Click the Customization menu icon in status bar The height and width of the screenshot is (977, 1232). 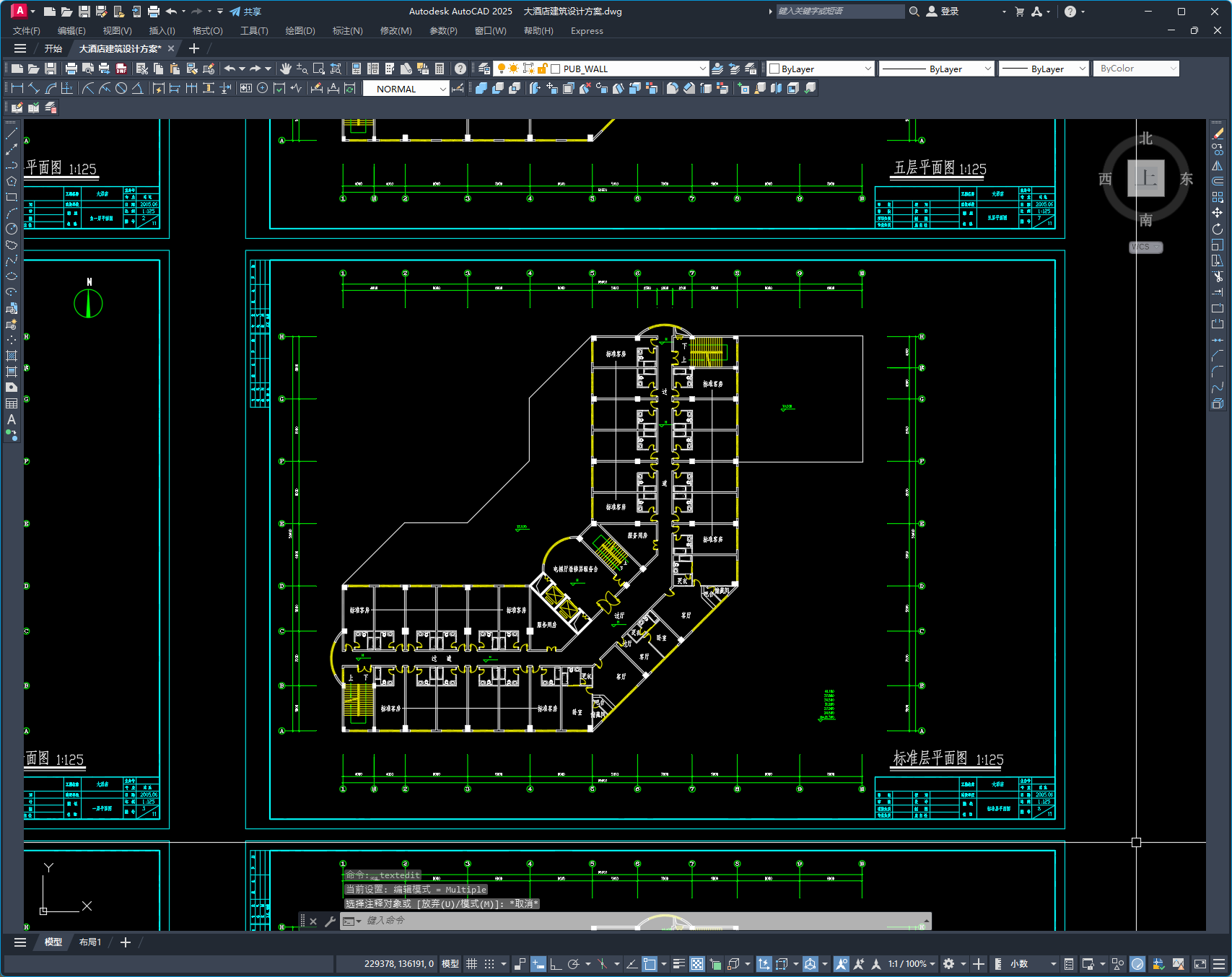pos(1219,964)
